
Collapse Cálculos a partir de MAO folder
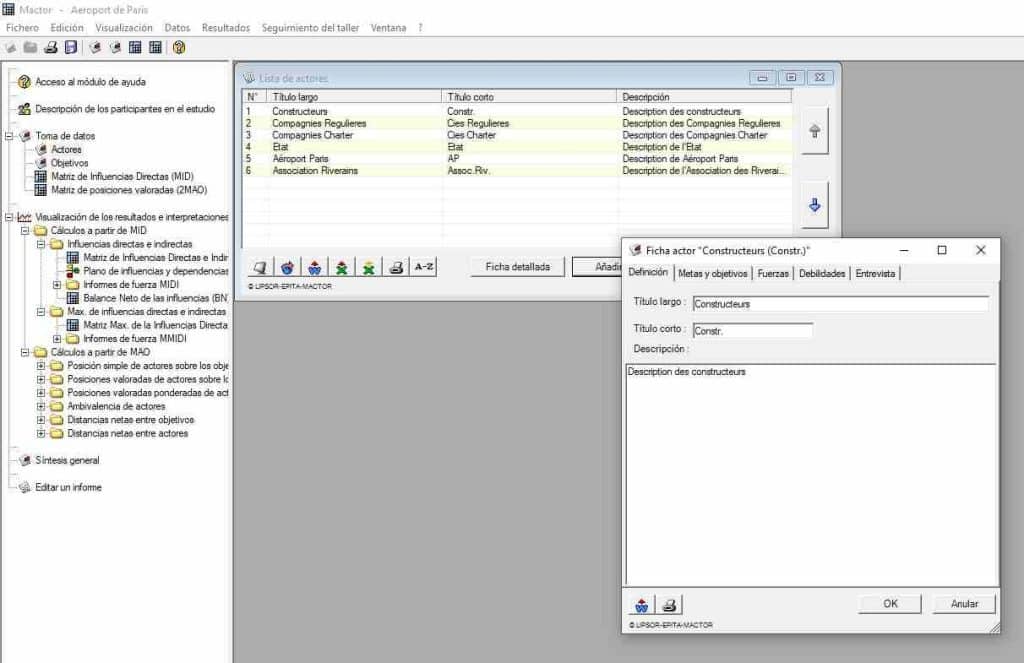coord(25,352)
